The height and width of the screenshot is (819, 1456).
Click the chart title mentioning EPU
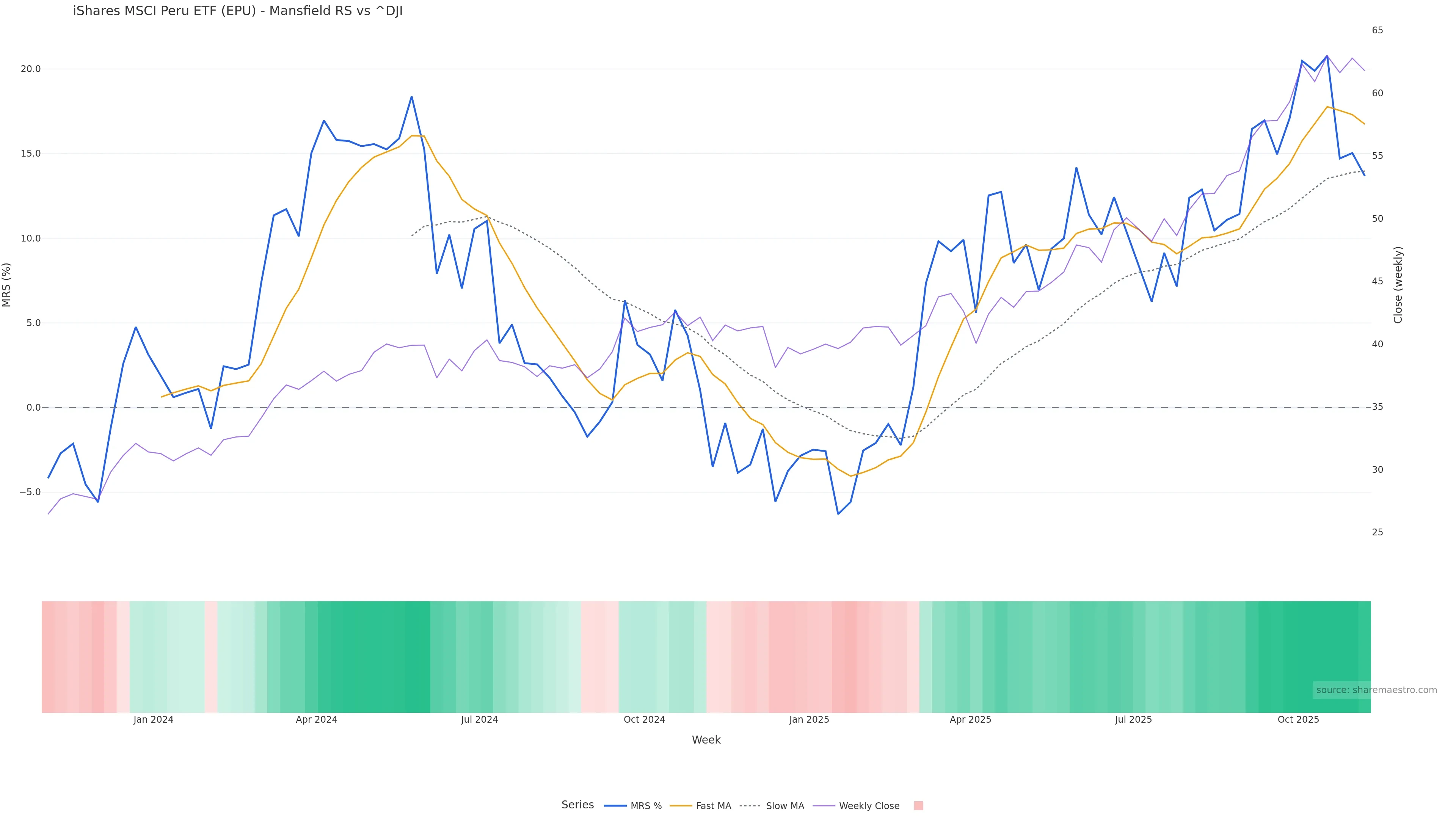tap(237, 11)
